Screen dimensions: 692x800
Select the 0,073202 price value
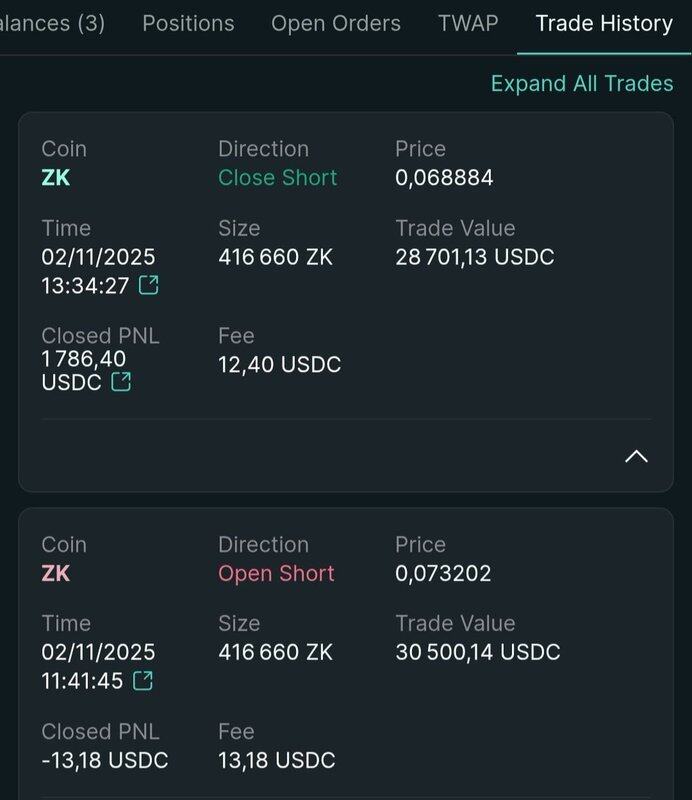click(x=443, y=574)
